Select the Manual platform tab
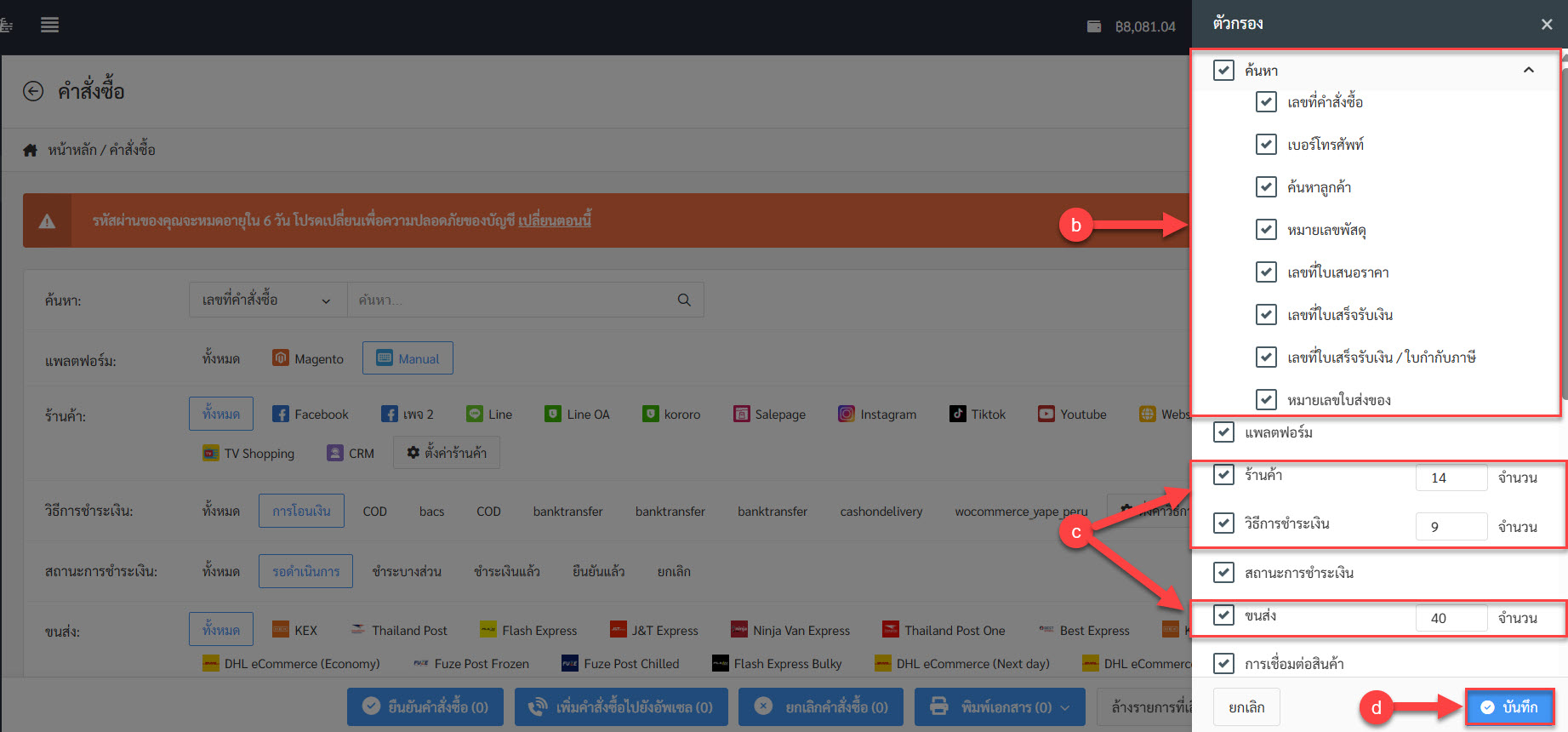Screen dimensions: 1568x732 [x=408, y=358]
